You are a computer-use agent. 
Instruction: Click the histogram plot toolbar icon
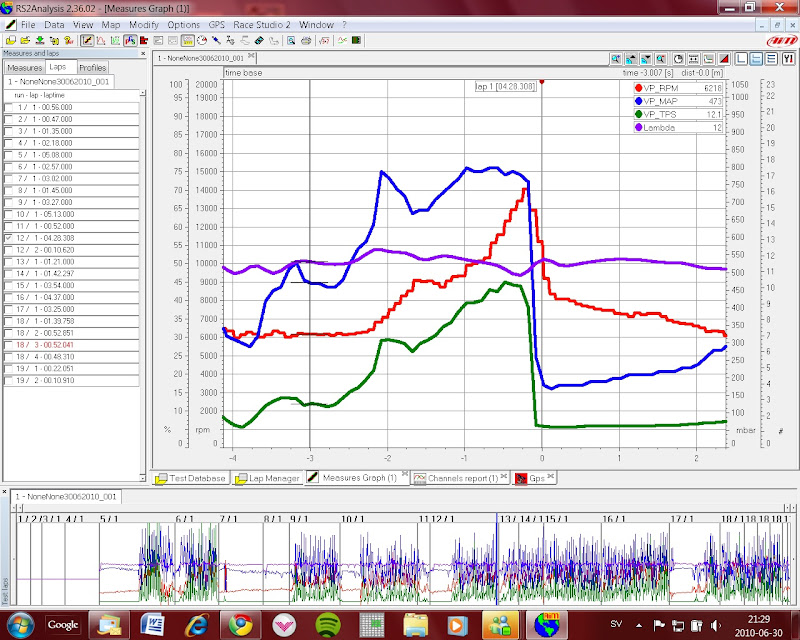point(101,40)
